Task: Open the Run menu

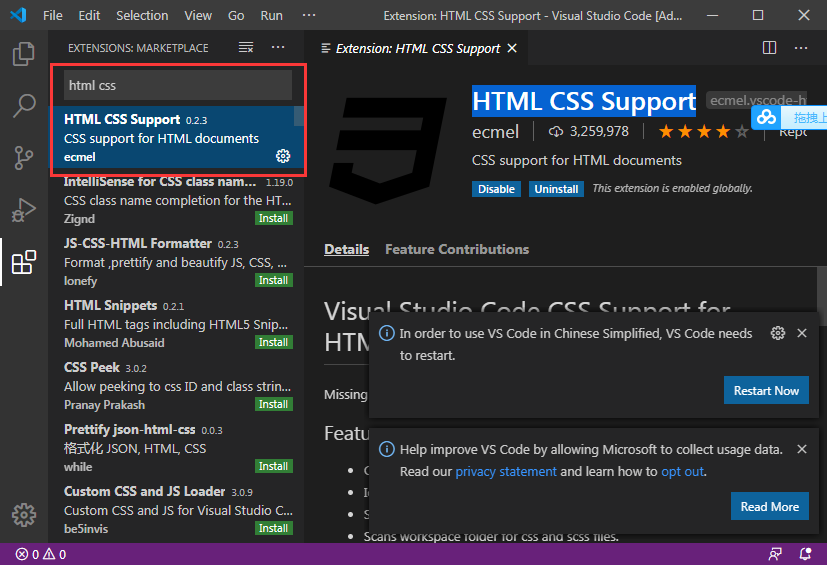Action: (x=272, y=15)
